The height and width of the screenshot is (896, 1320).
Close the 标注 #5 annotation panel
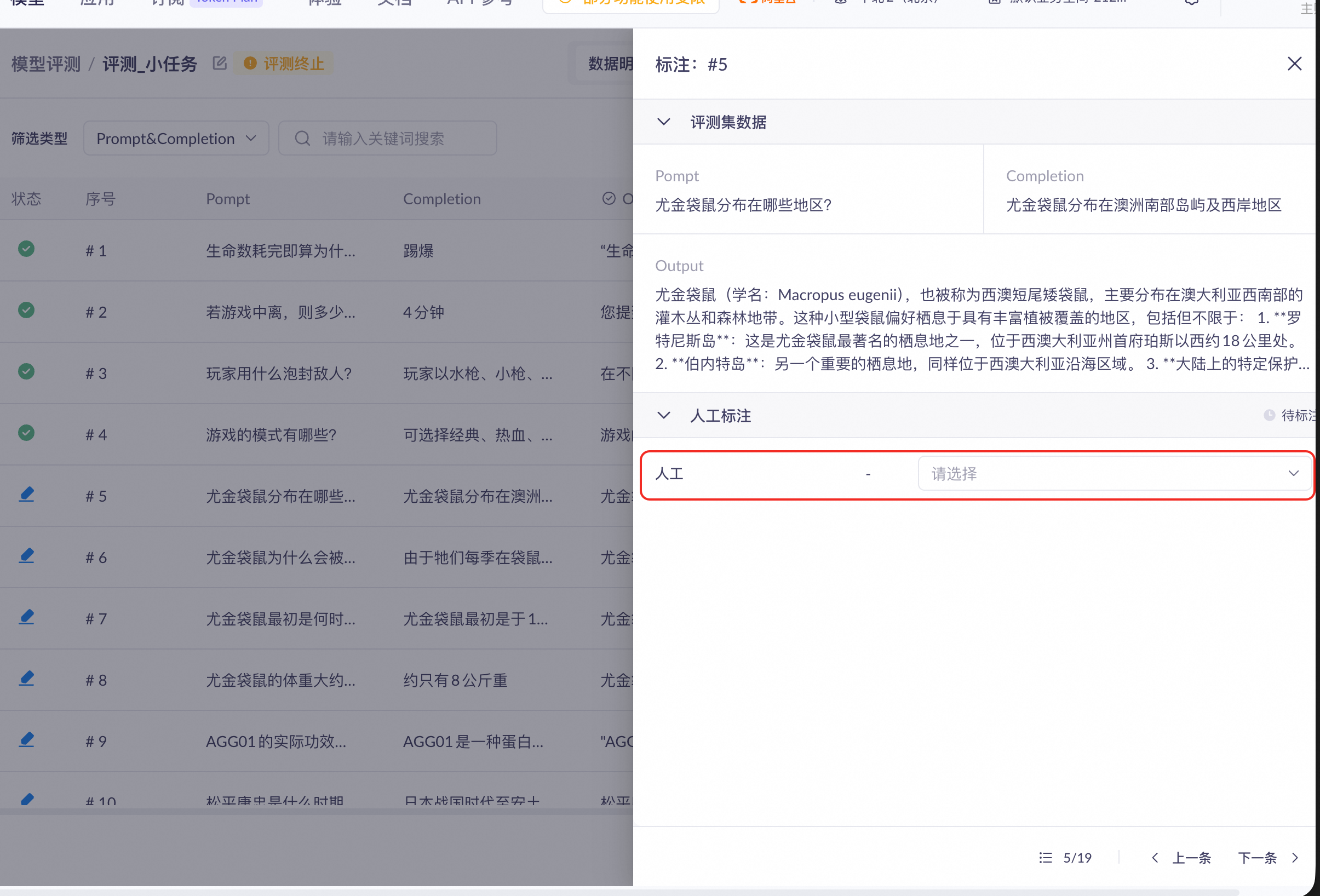(1294, 64)
